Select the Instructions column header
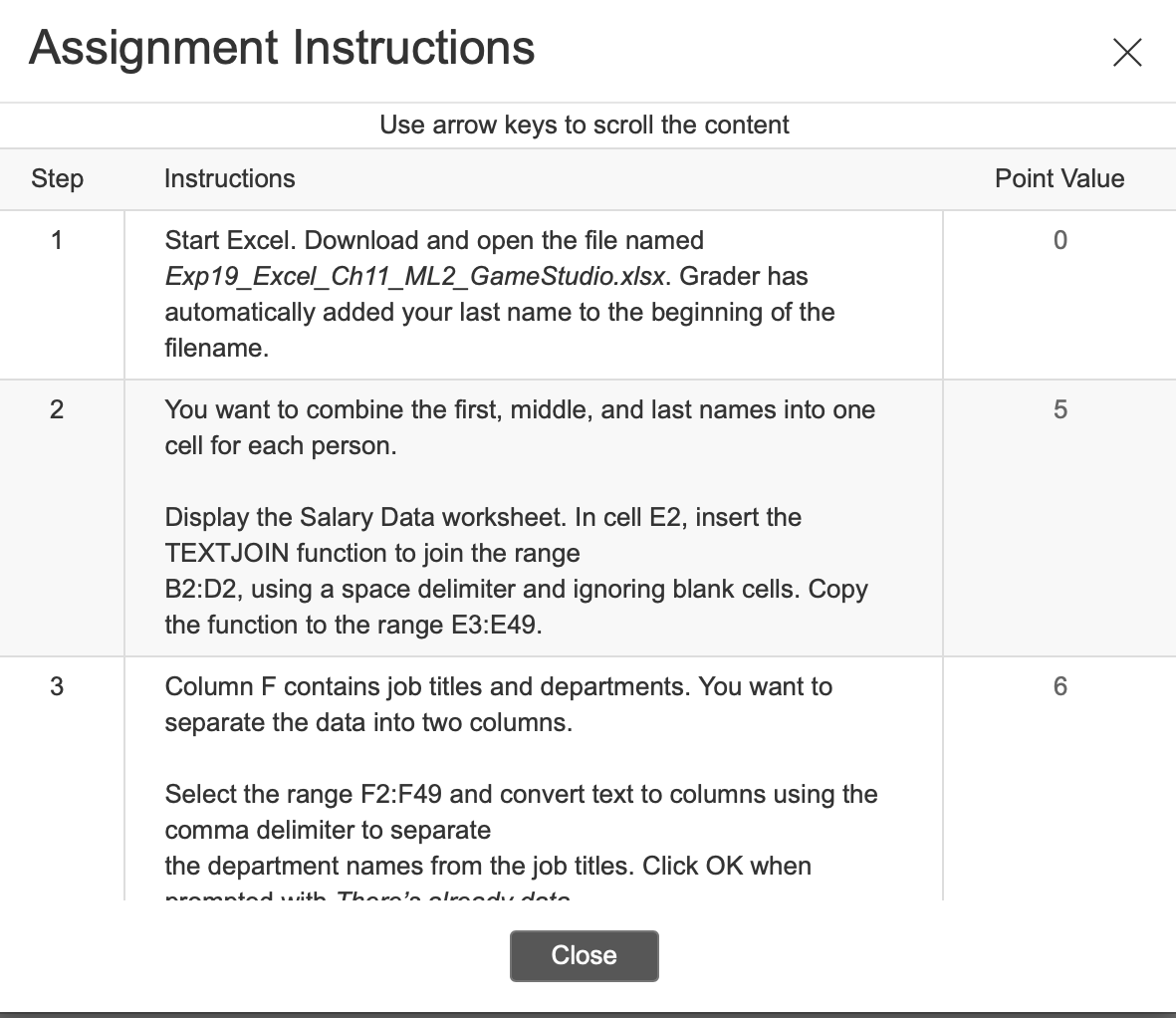The height and width of the screenshot is (1018, 1176). pyautogui.click(x=229, y=178)
